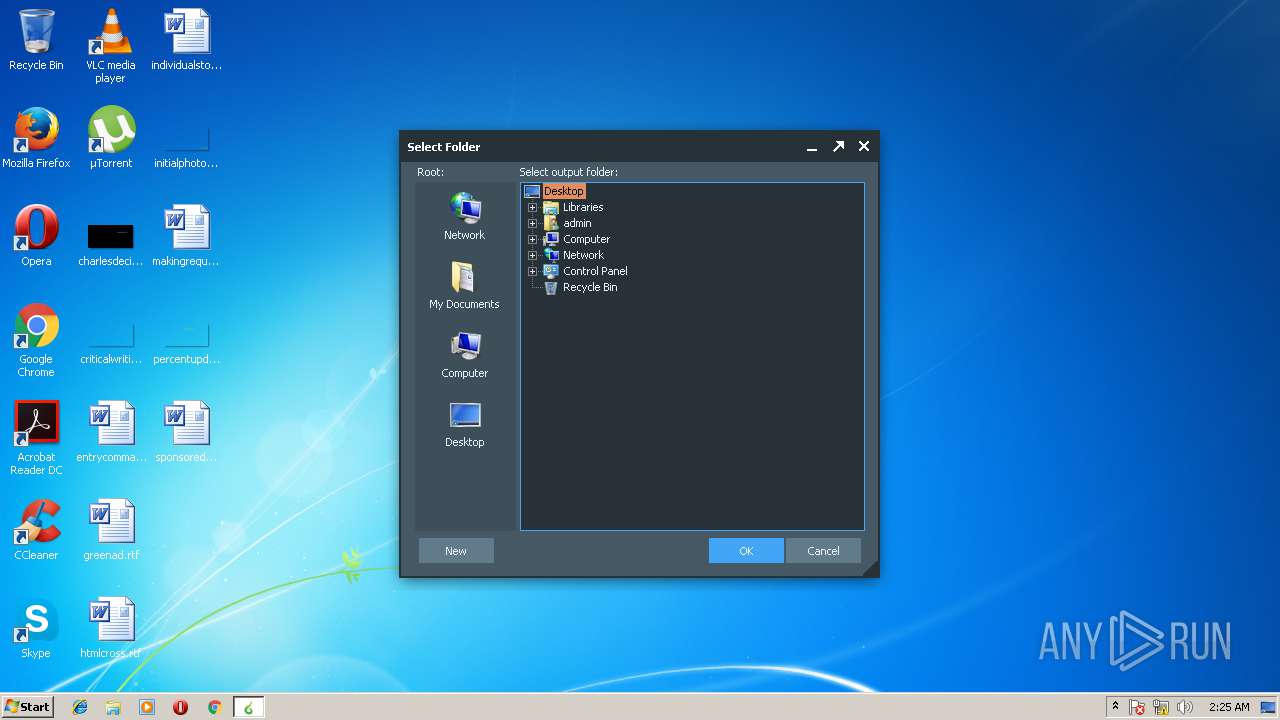The image size is (1280, 720).
Task: Minimize the Select Folder dialog
Action: (x=812, y=147)
